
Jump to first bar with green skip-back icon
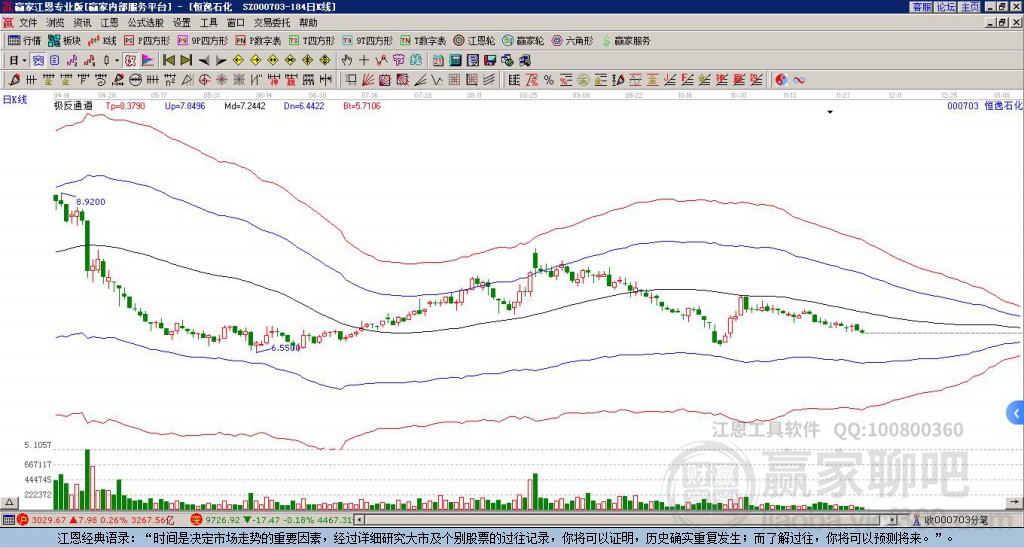pos(168,61)
